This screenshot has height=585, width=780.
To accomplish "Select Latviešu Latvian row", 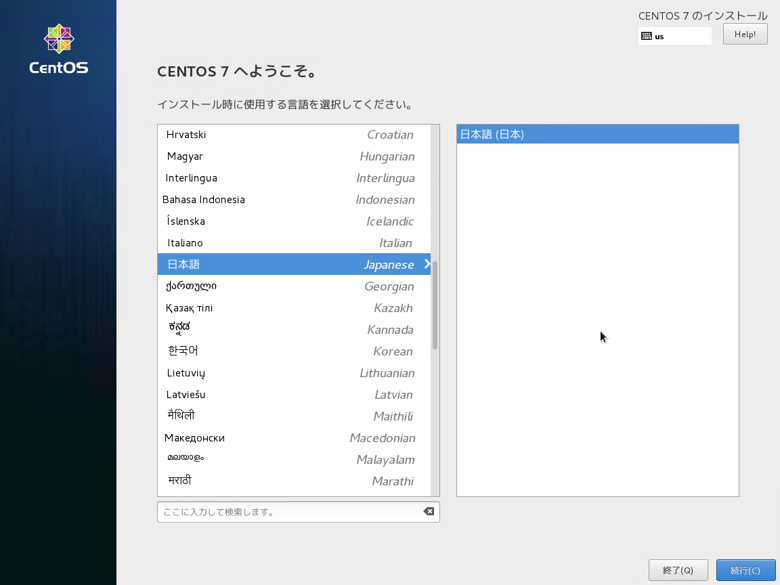I will [x=294, y=394].
